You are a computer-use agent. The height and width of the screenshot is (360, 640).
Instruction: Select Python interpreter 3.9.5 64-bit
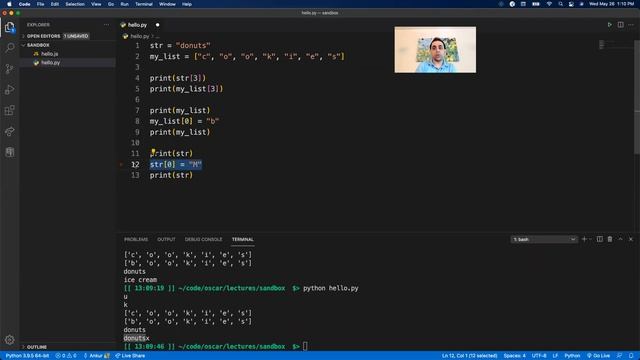[27, 356]
